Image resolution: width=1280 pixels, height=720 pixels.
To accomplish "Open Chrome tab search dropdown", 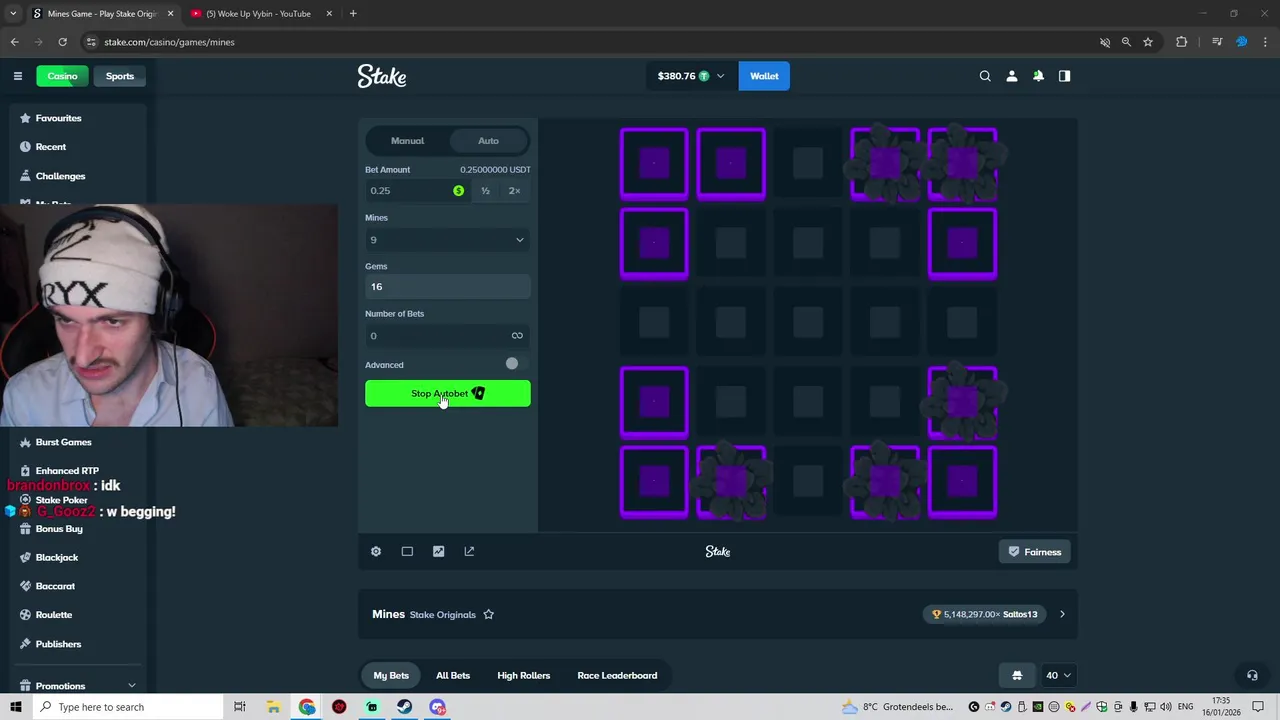I will [13, 13].
